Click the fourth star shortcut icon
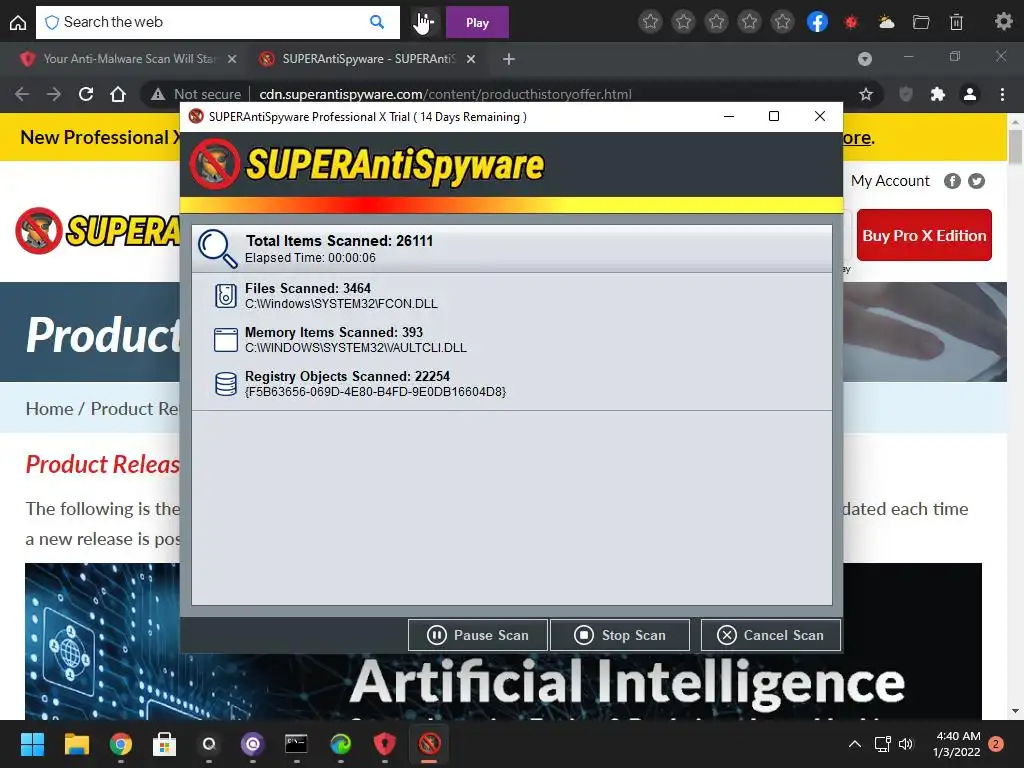This screenshot has width=1024, height=768. [x=749, y=22]
